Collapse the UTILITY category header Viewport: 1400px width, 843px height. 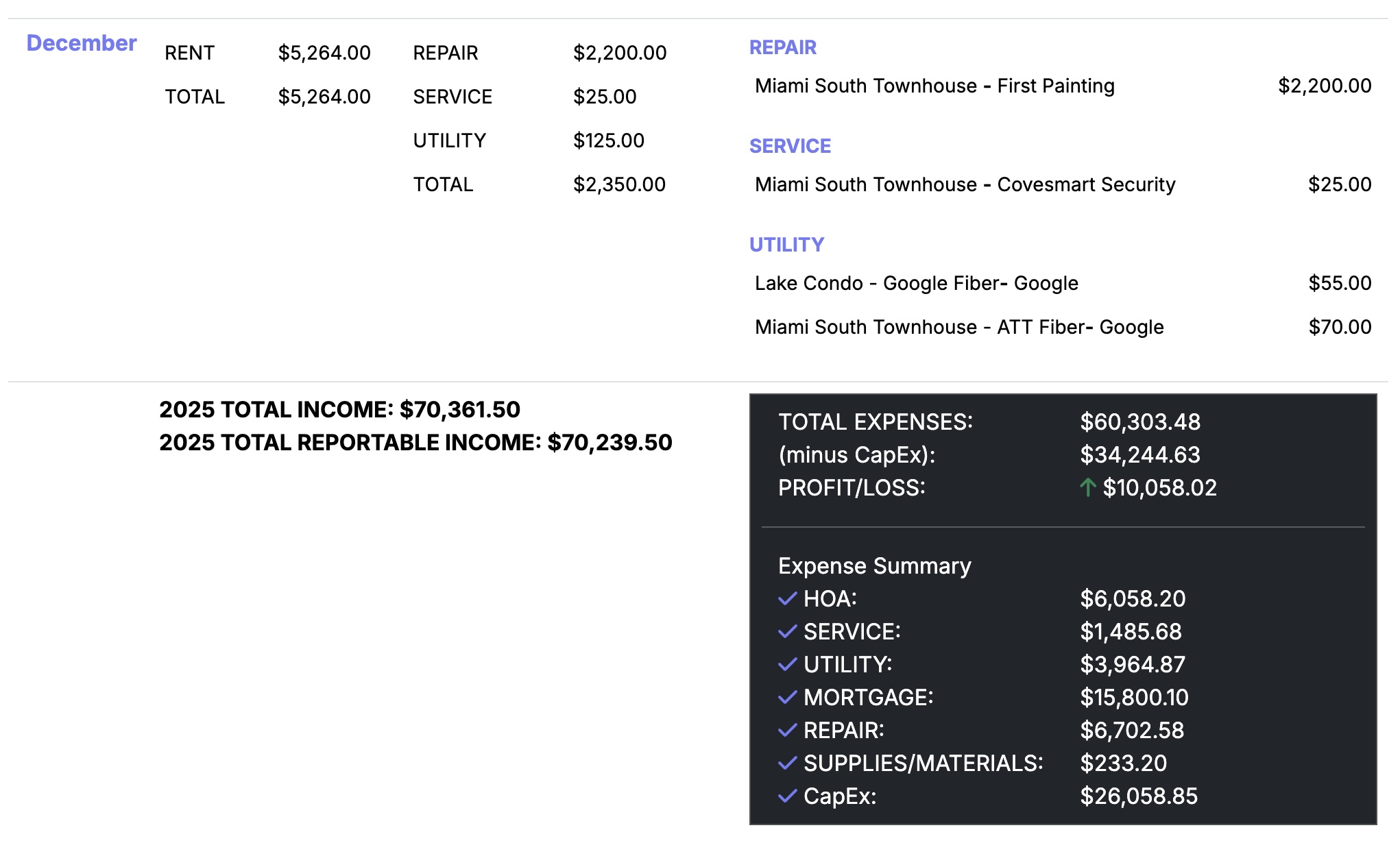(x=787, y=244)
